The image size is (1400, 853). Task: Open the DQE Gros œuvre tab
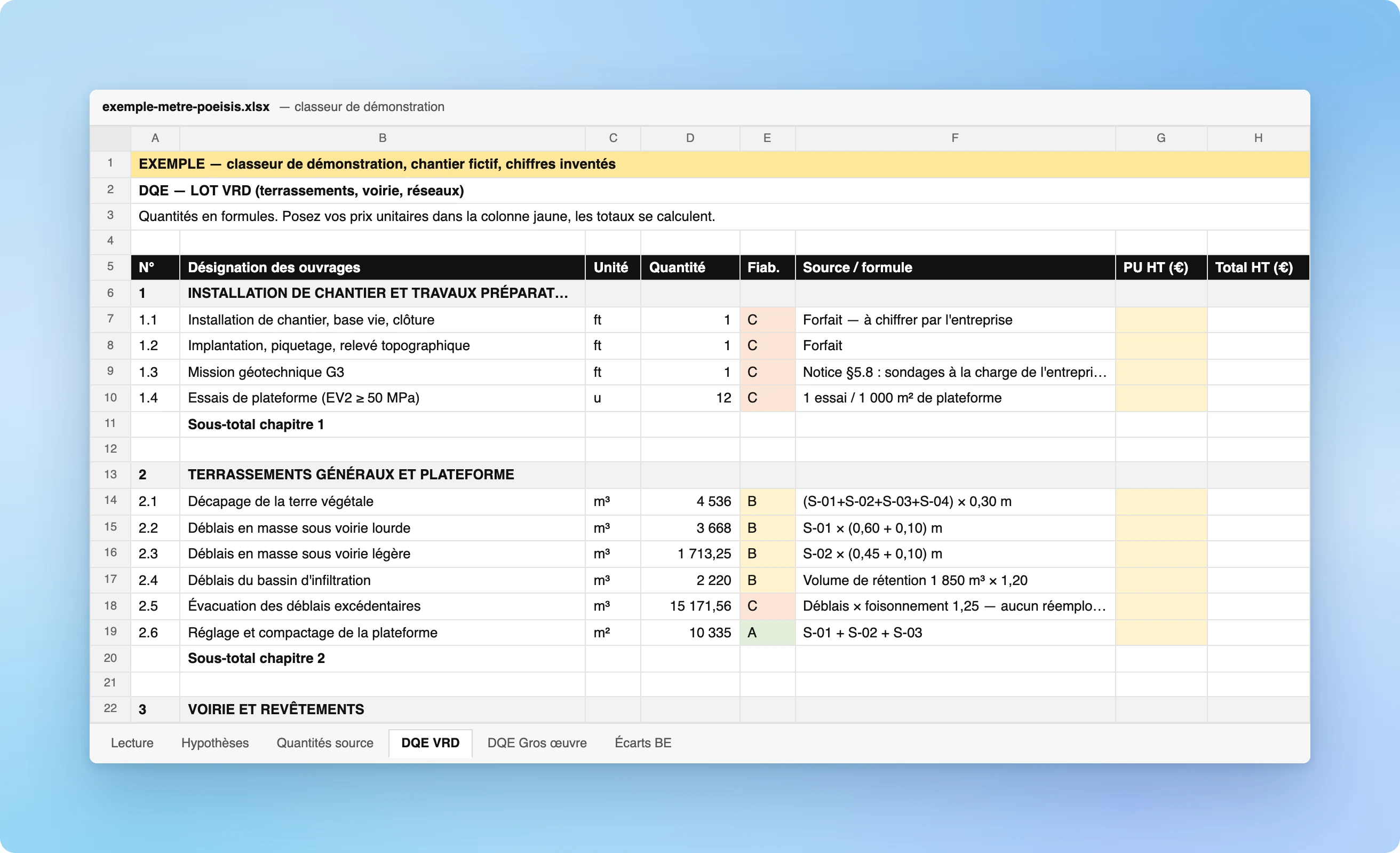(x=536, y=743)
